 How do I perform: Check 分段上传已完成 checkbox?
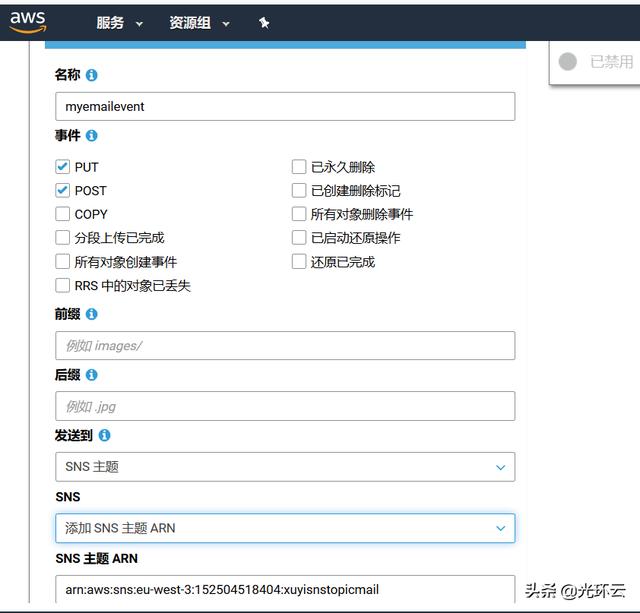(x=62, y=238)
